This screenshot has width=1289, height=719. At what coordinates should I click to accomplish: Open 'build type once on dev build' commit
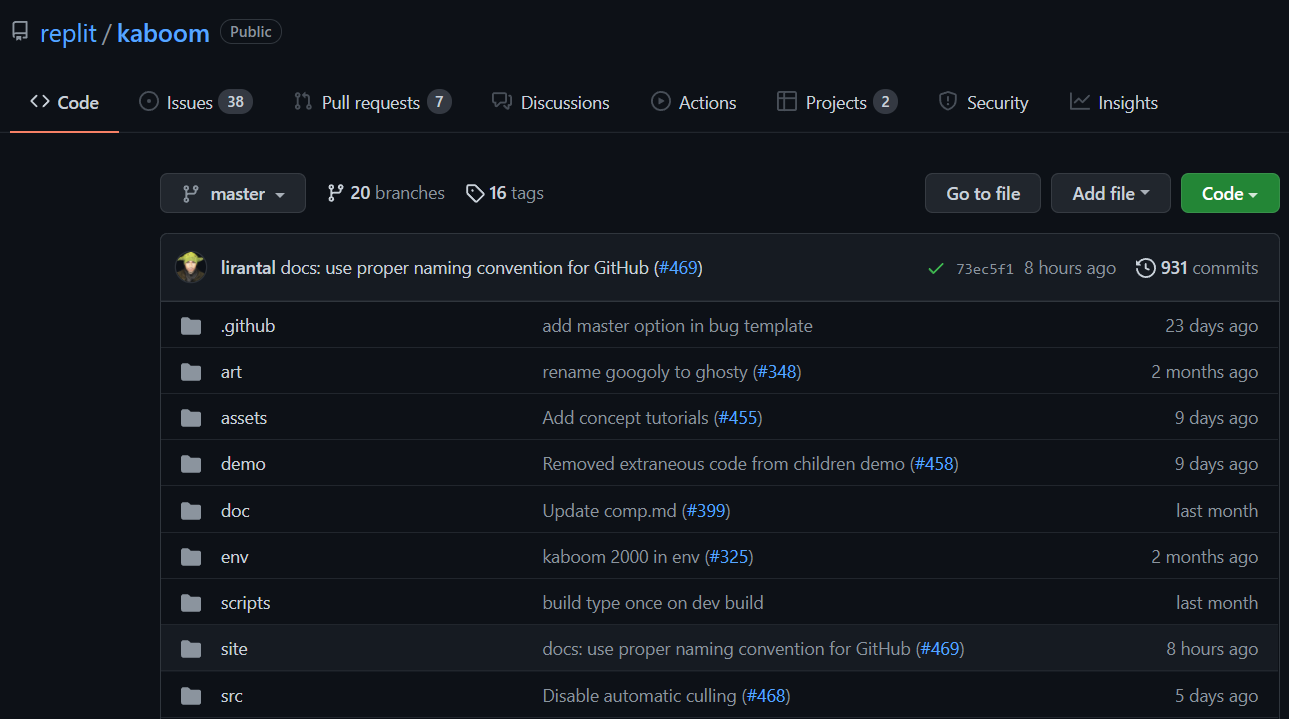pos(653,603)
